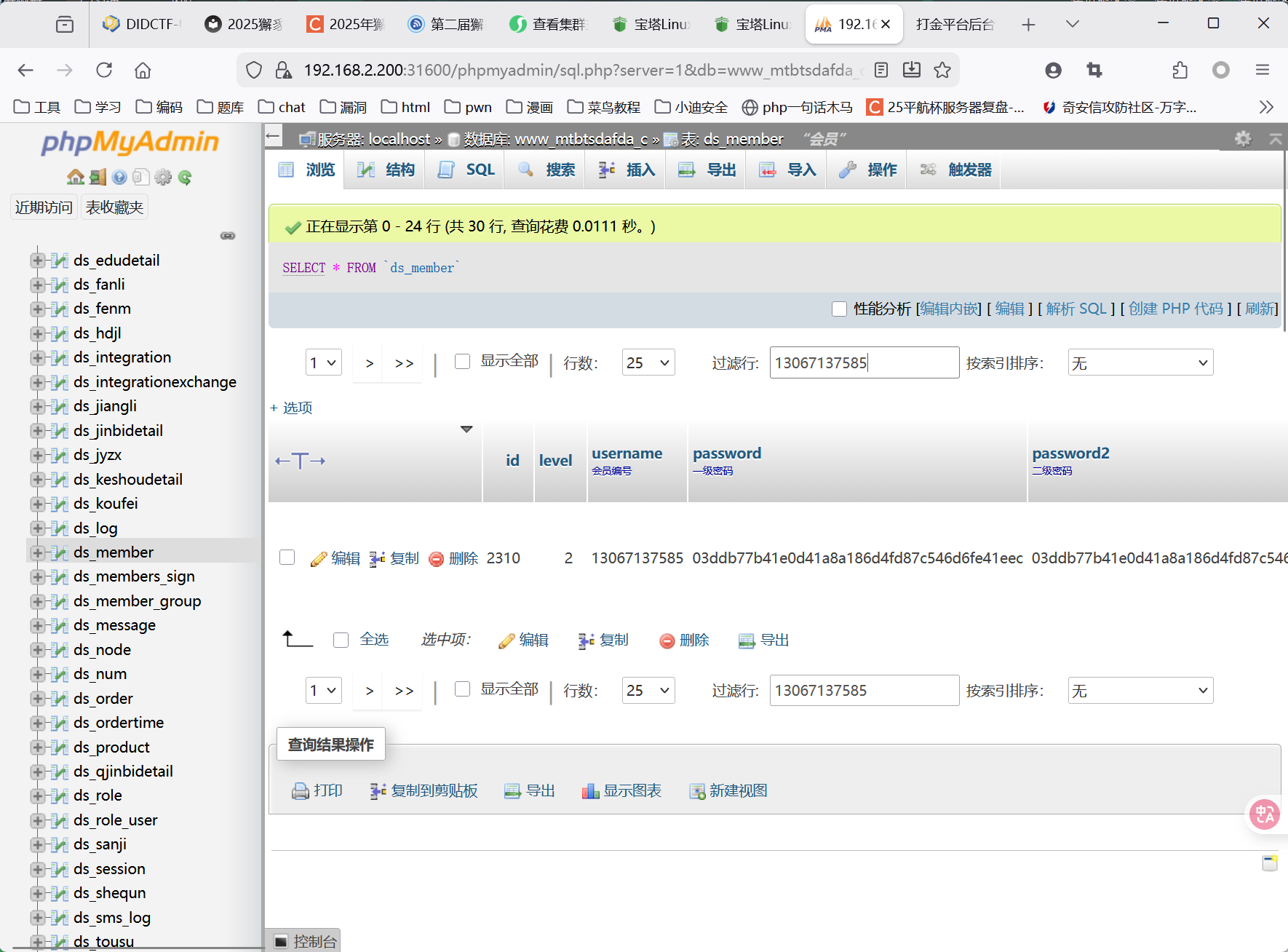
Task: Open the lower 行数 dropdown showing 25
Action: pos(648,690)
